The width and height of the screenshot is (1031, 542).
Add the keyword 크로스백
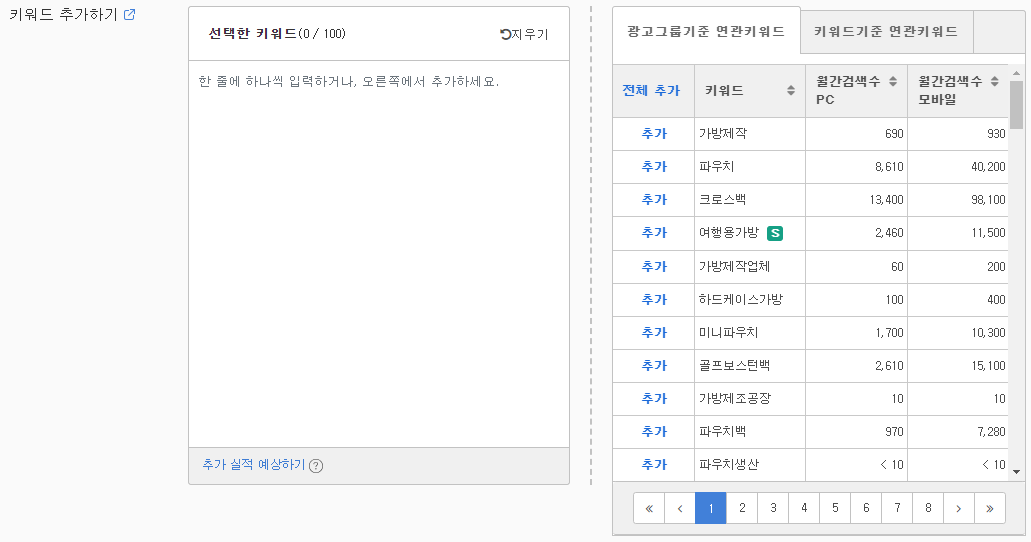pyautogui.click(x=654, y=200)
